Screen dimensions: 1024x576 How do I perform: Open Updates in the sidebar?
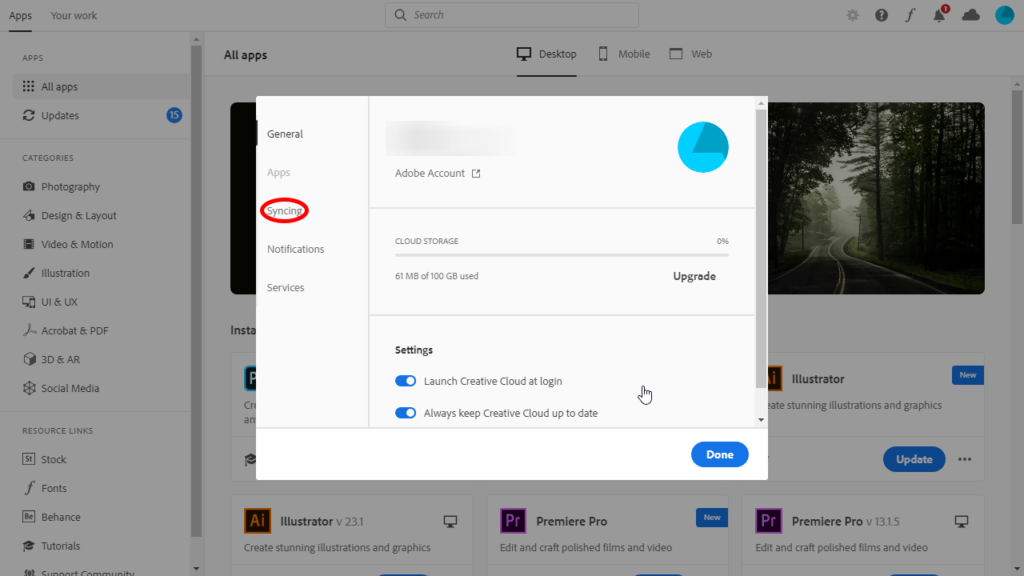(102, 115)
